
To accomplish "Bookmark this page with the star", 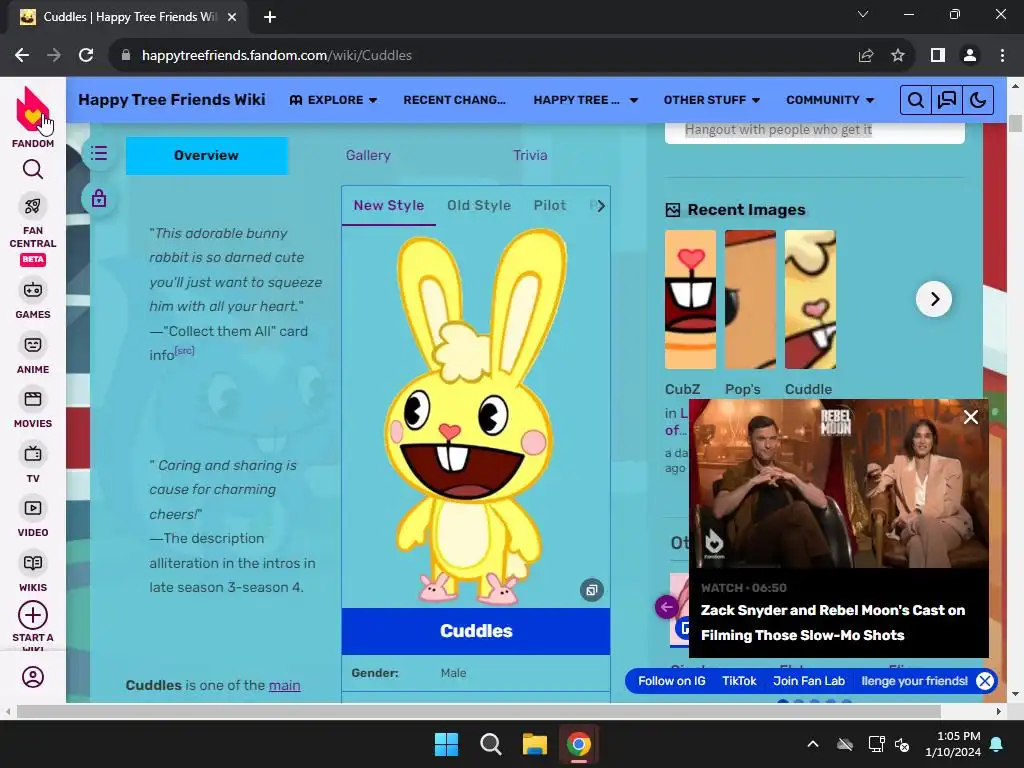I will coord(898,56).
